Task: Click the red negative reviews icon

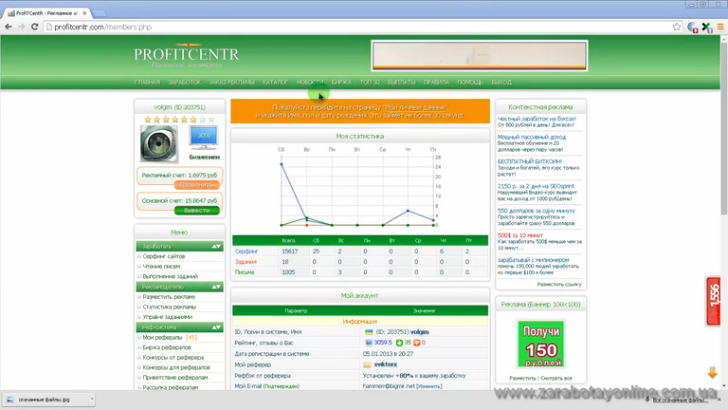Action: [416, 343]
